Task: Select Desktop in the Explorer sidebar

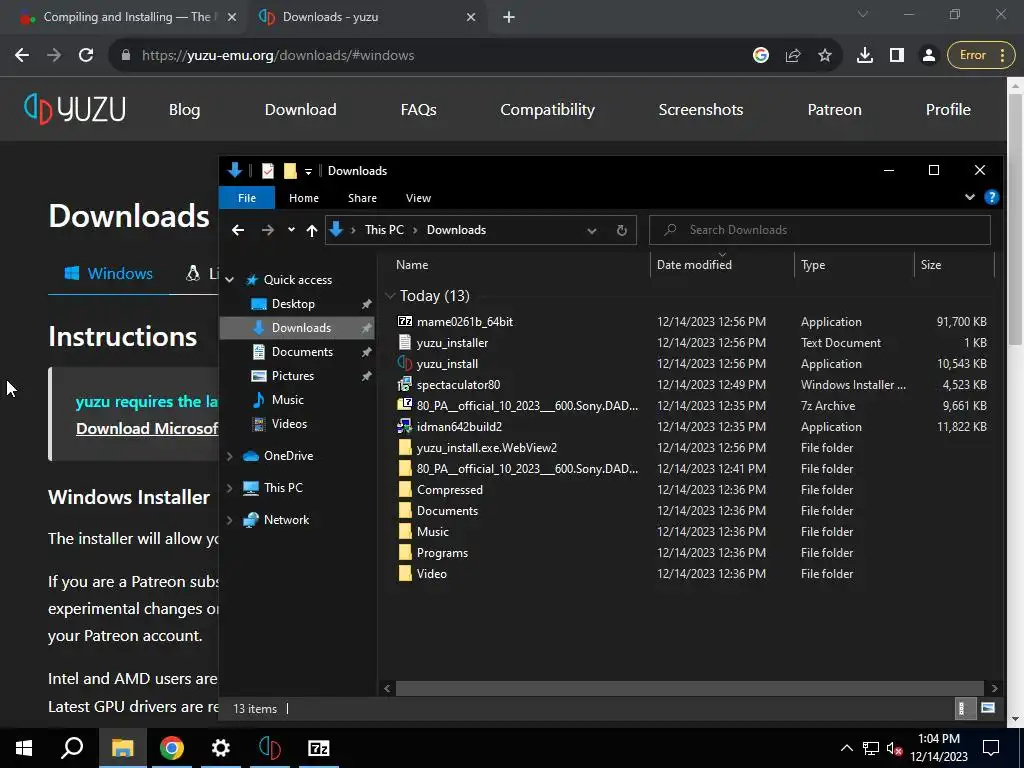Action: [293, 304]
